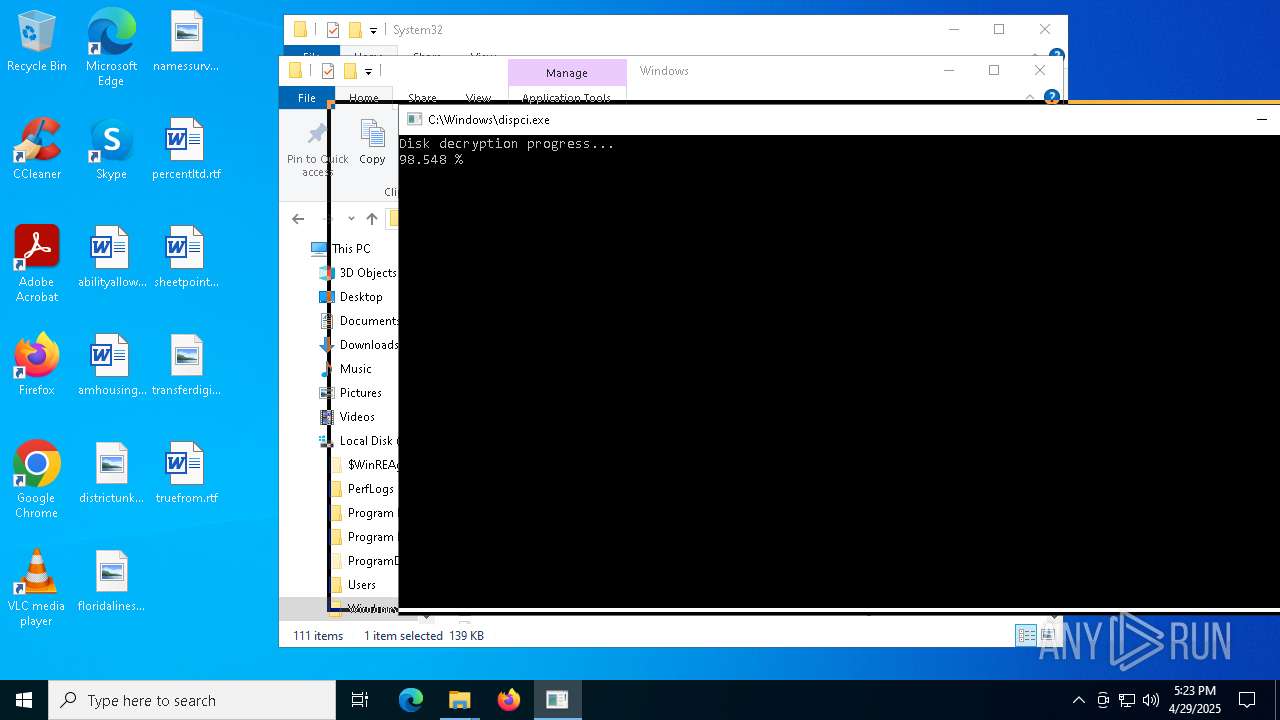Viewport: 1280px width, 720px height.
Task: Open Customize Quick Access Toolbar dropdown in Windows window
Action: click(368, 71)
